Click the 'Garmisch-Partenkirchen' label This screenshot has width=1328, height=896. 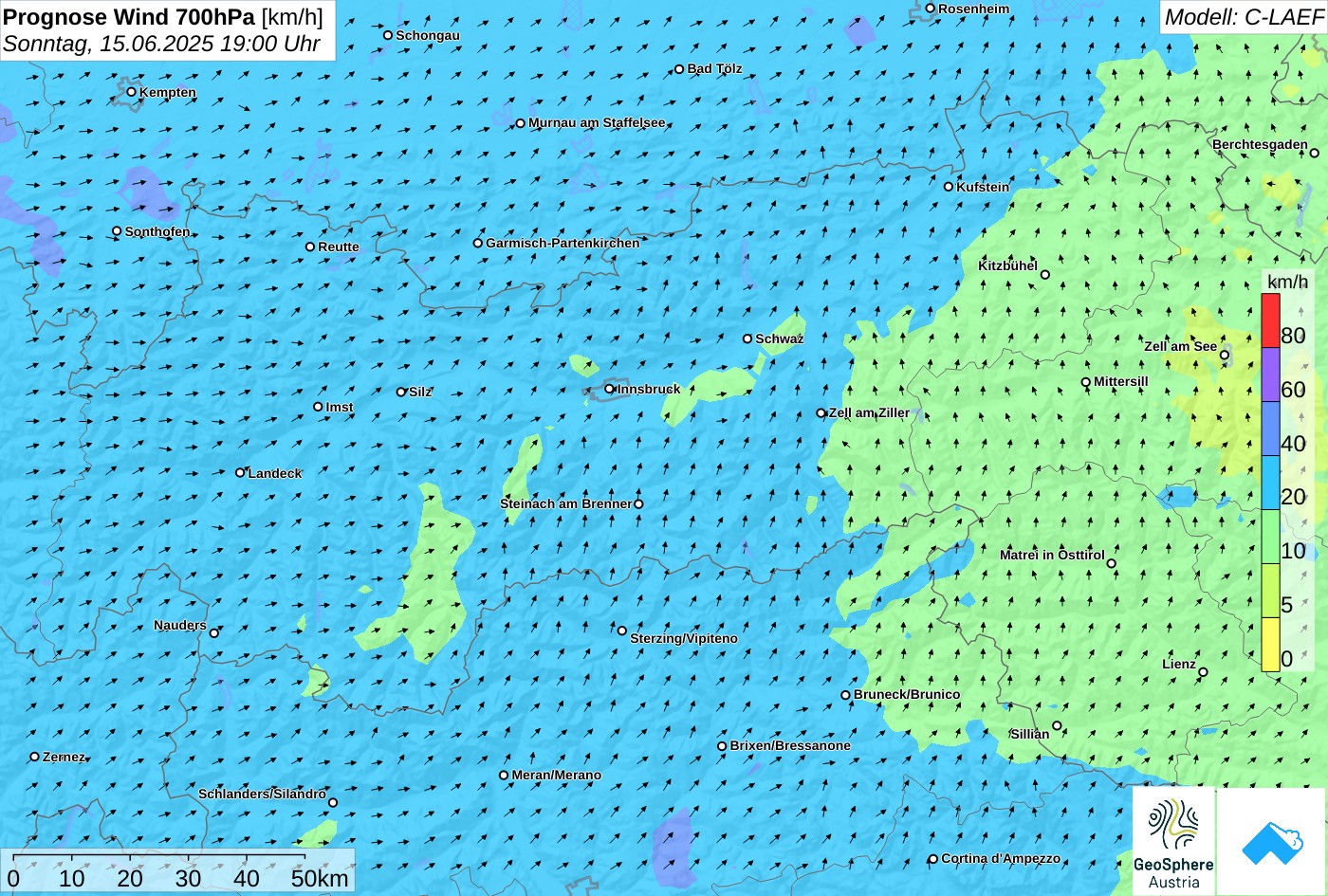563,243
